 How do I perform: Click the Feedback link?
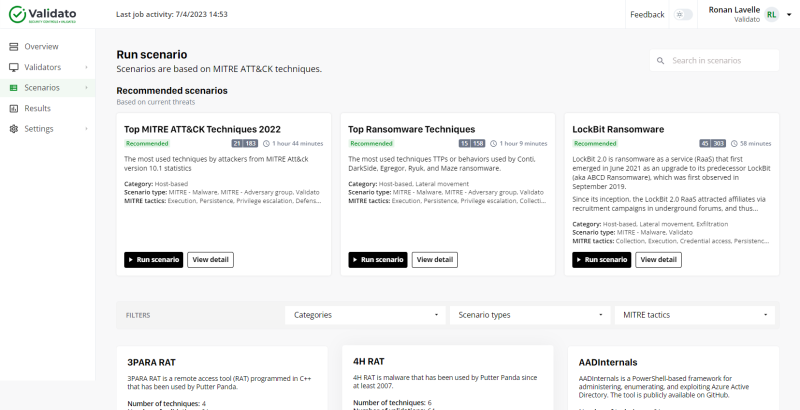click(646, 15)
